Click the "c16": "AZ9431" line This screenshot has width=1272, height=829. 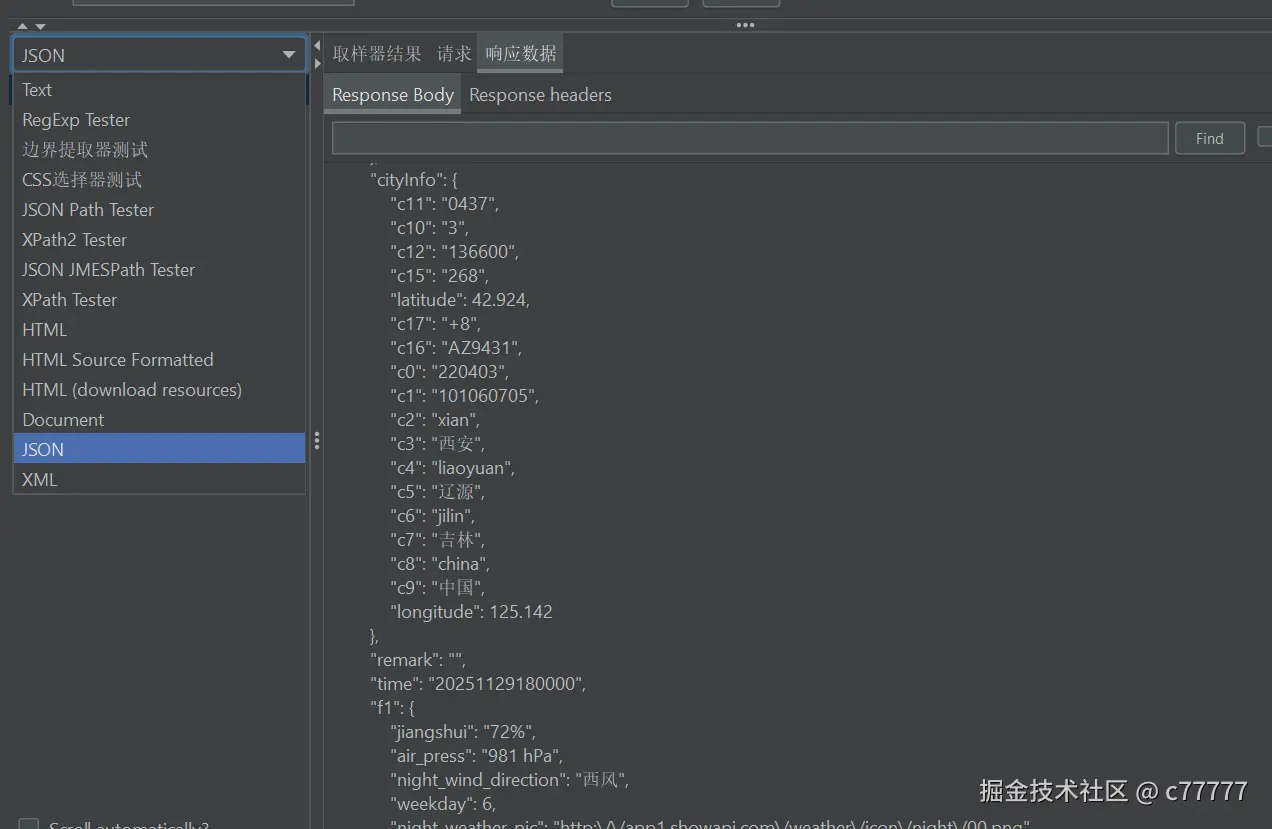[456, 348]
